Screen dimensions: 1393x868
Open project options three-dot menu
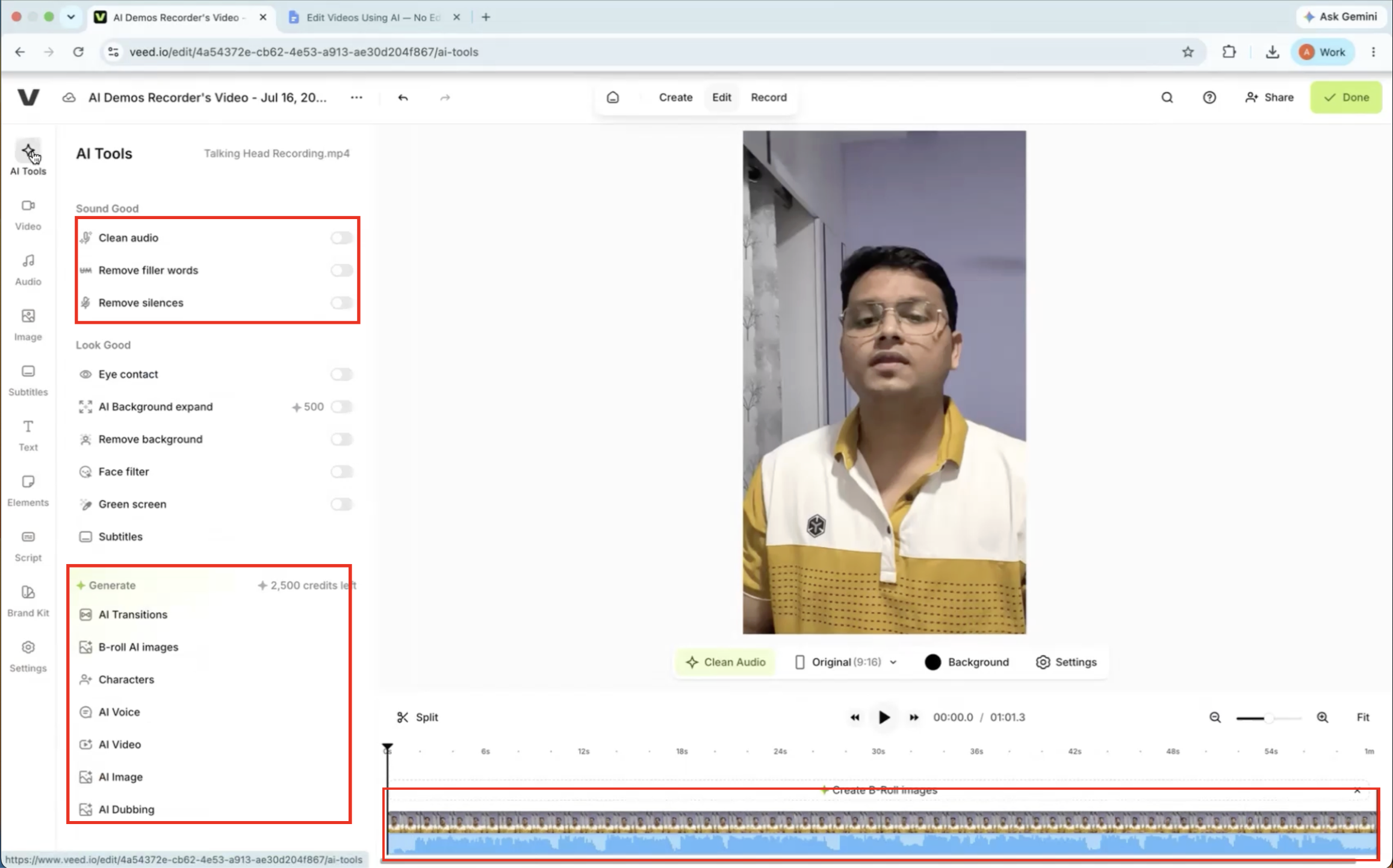(356, 97)
